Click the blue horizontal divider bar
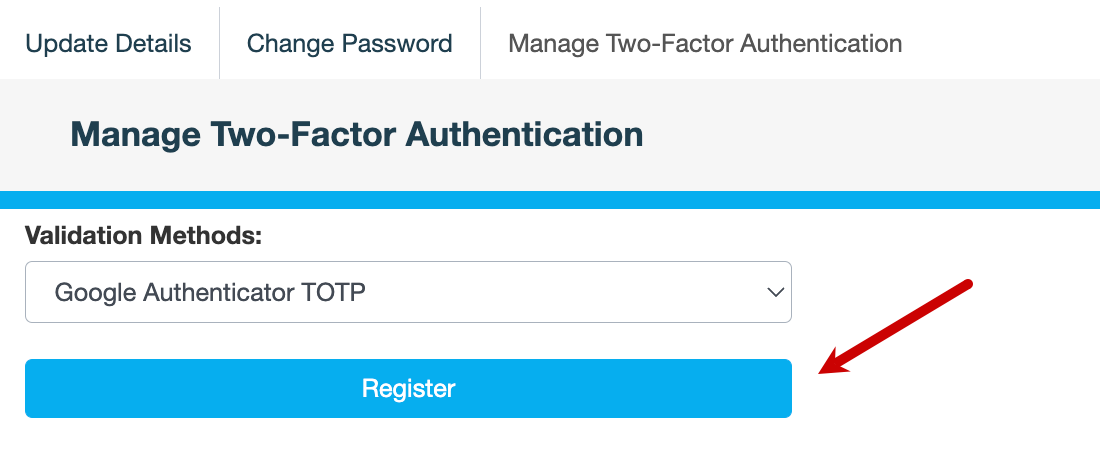The width and height of the screenshot is (1100, 460). [550, 200]
